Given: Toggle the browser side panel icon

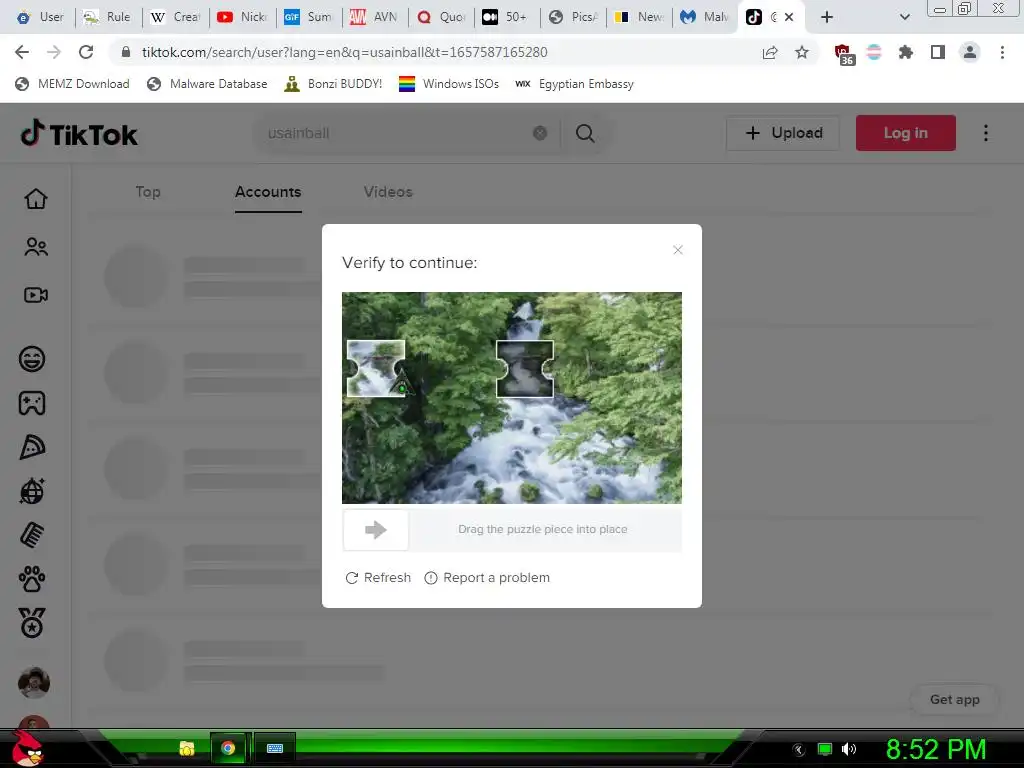Looking at the screenshot, I should pos(937,52).
